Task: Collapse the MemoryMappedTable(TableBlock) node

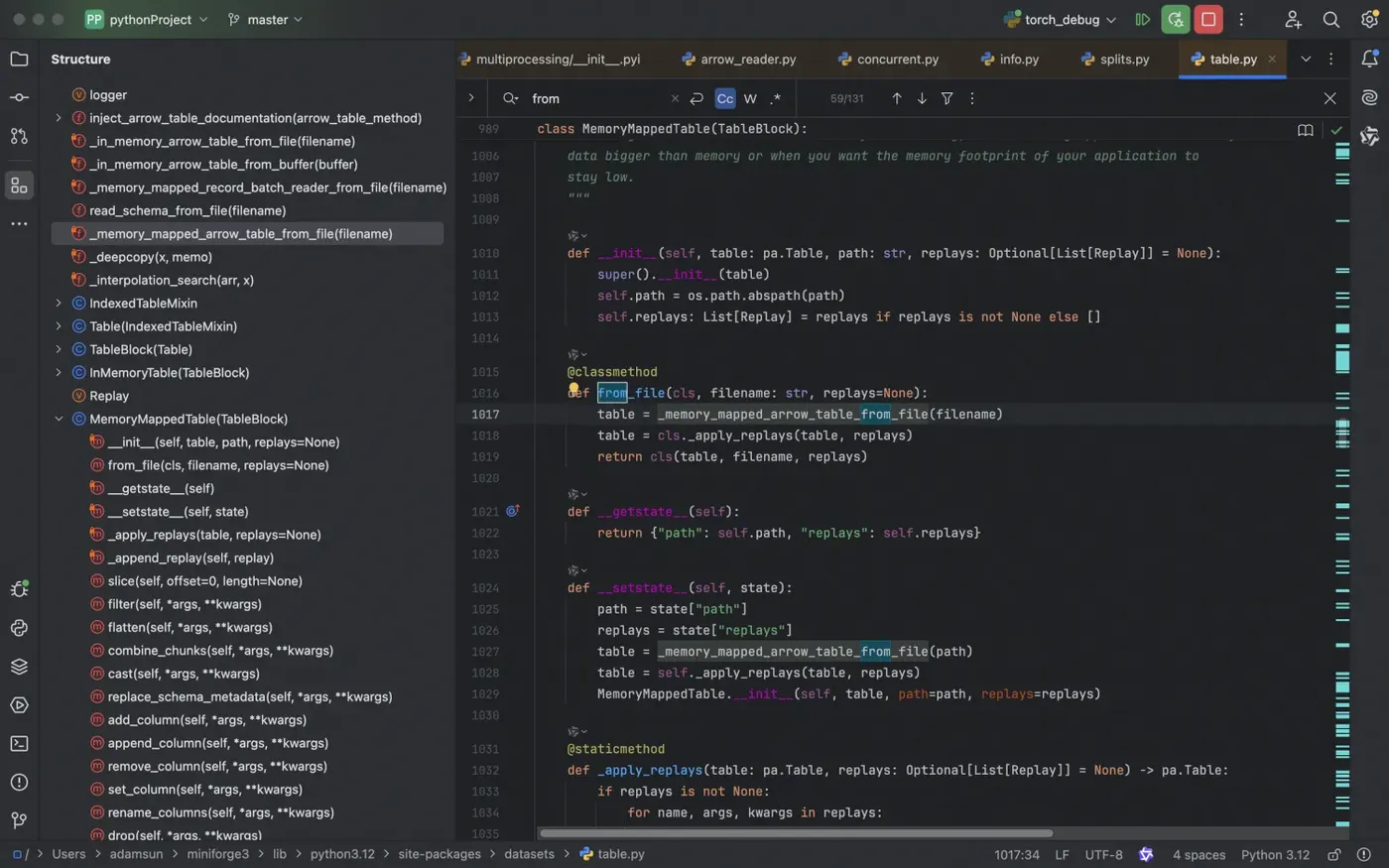Action: [x=59, y=419]
